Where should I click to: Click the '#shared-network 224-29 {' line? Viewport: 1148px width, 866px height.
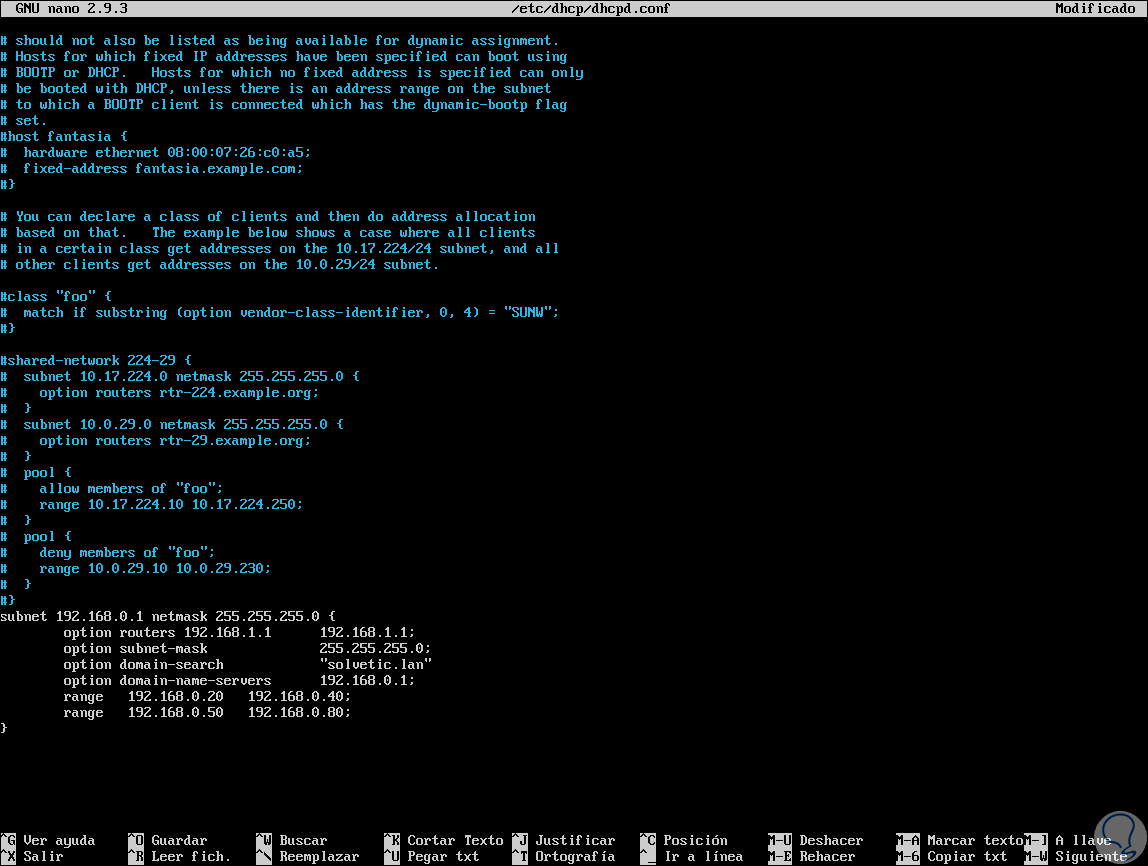pos(96,361)
